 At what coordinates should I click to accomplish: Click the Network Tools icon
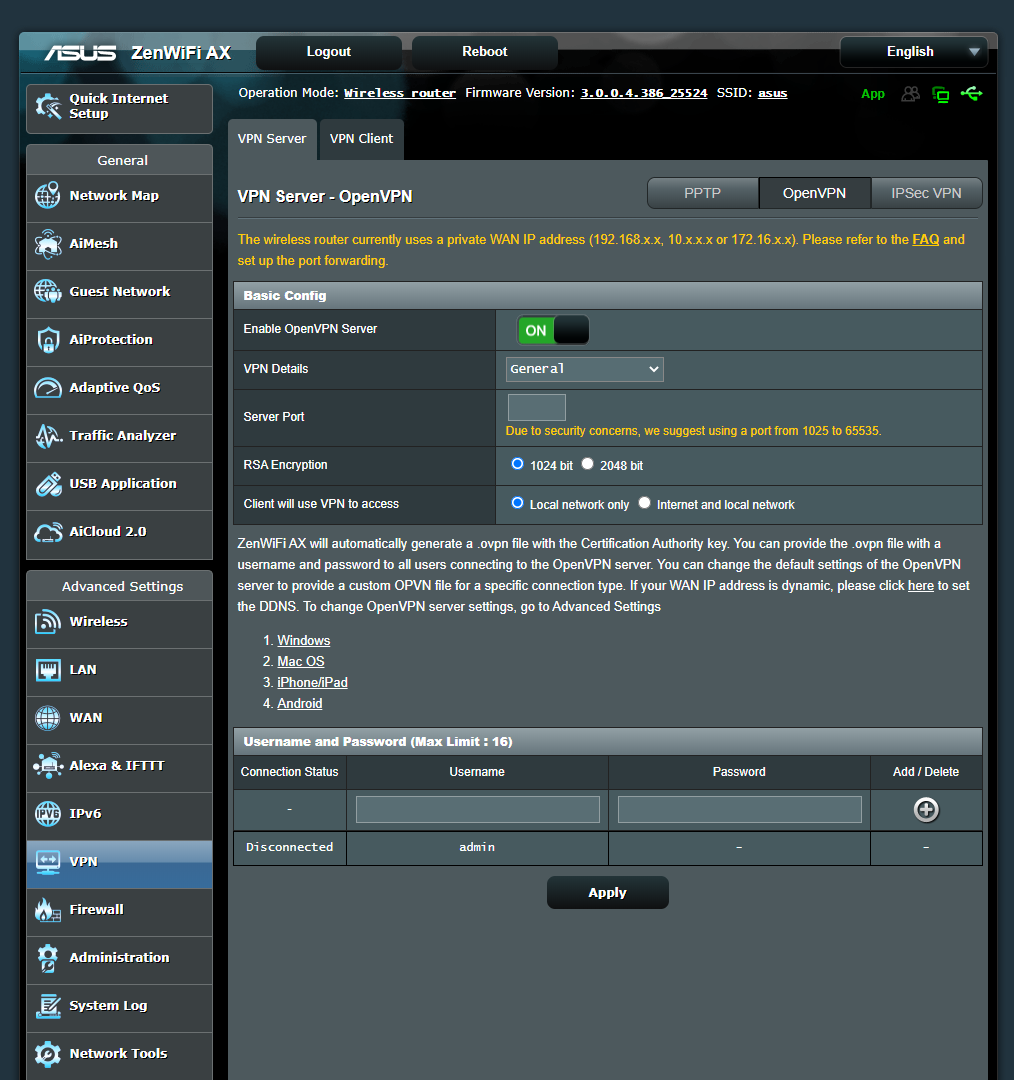[x=48, y=1054]
